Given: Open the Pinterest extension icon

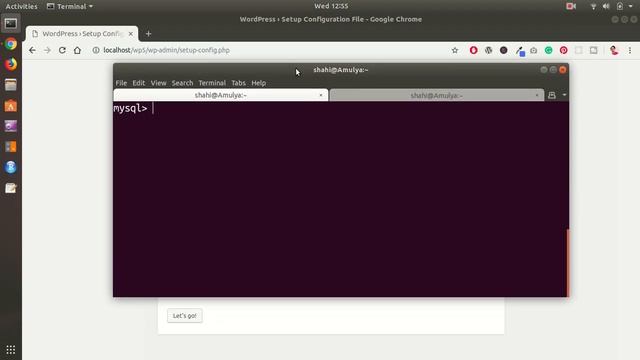Looking at the screenshot, I should click(564, 50).
